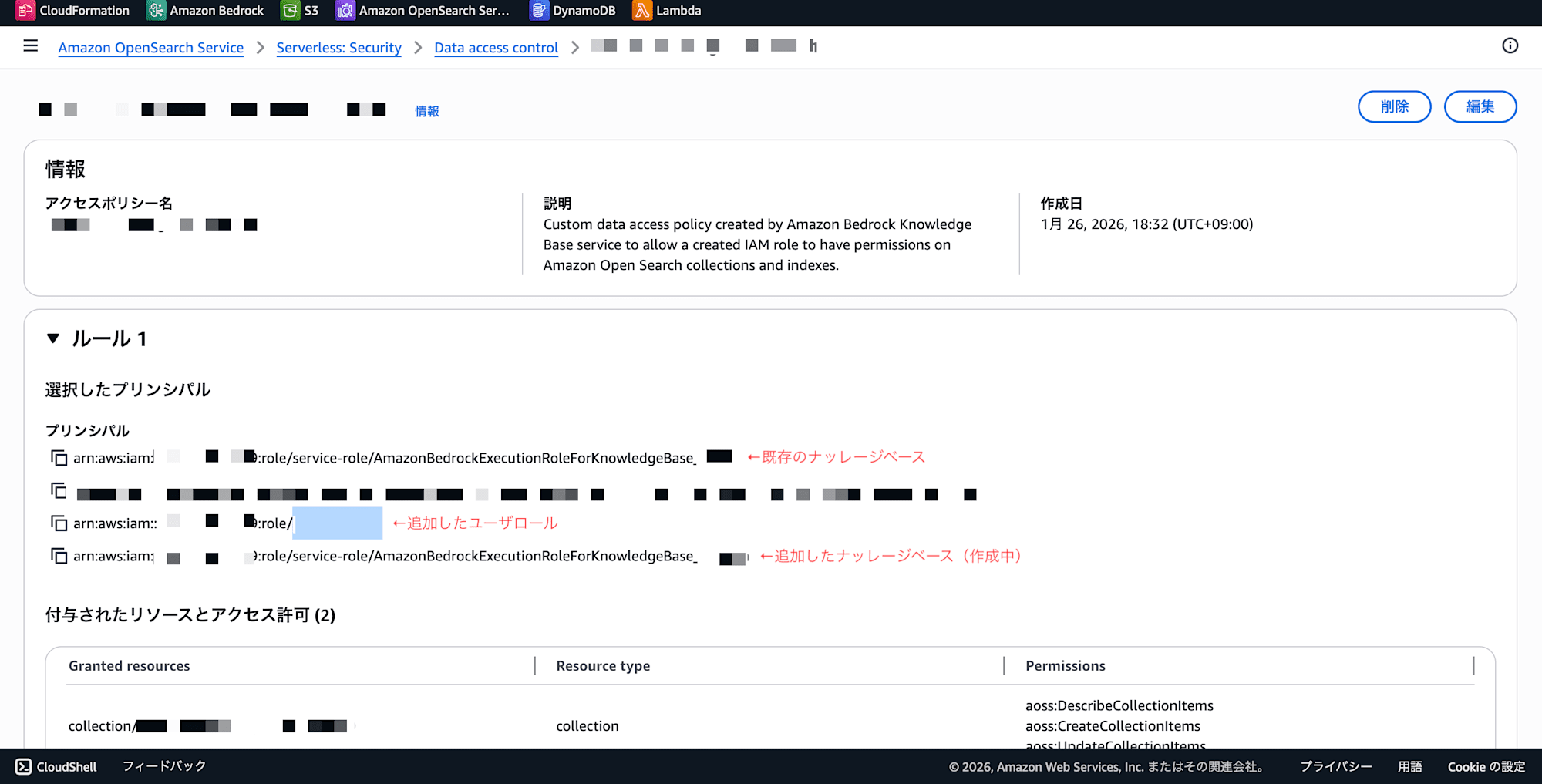Open the DynamoDB shortcut icon

tap(539, 10)
